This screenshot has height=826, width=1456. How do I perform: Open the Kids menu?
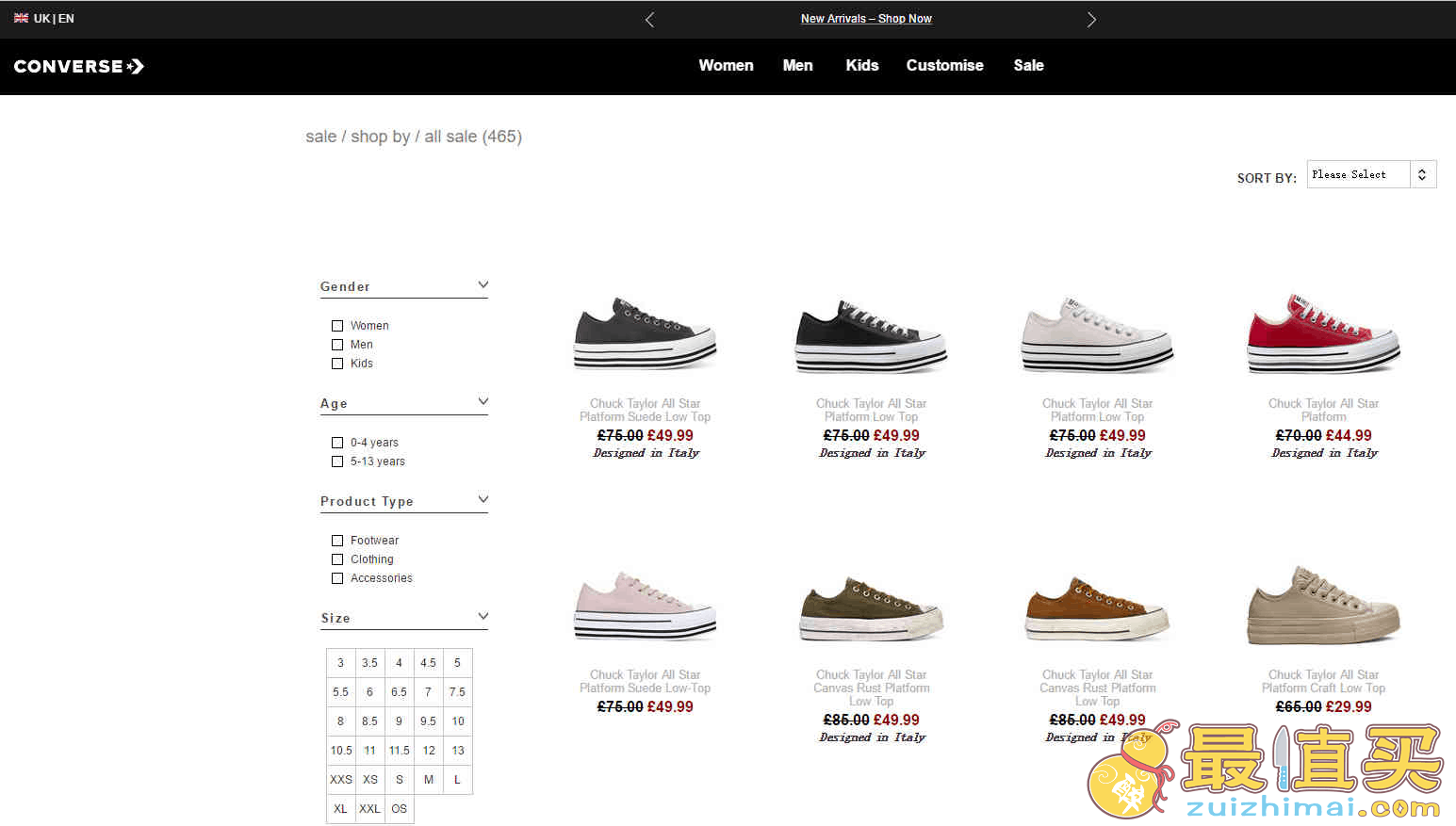861,65
